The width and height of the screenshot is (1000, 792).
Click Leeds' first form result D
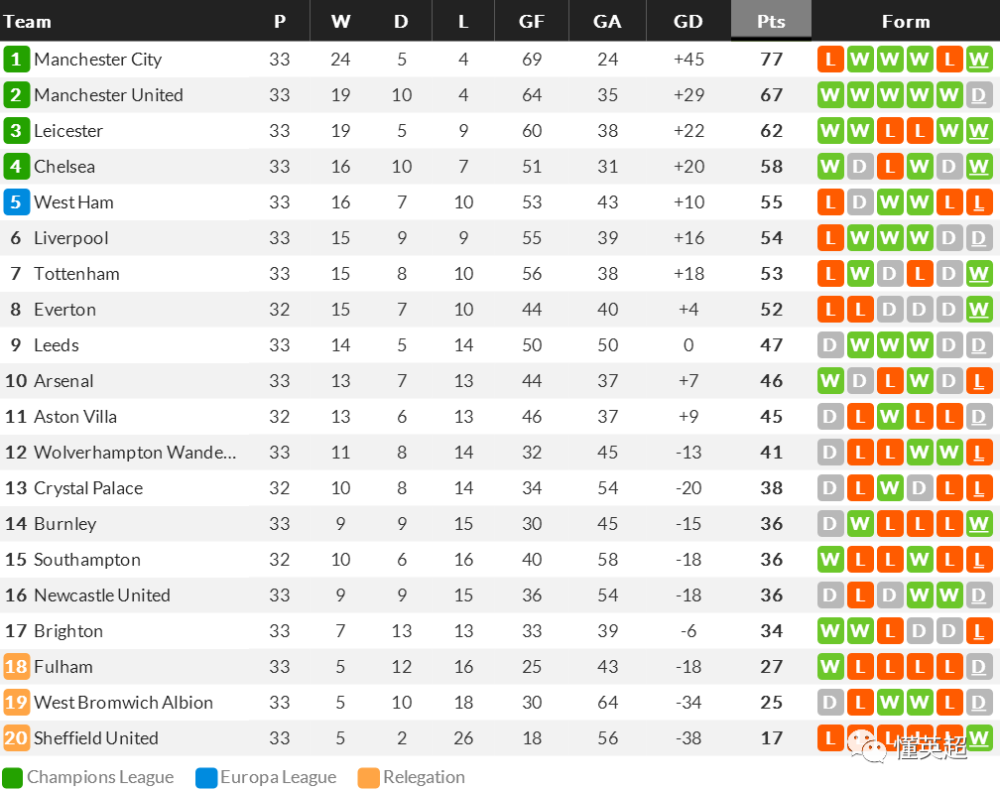[830, 345]
